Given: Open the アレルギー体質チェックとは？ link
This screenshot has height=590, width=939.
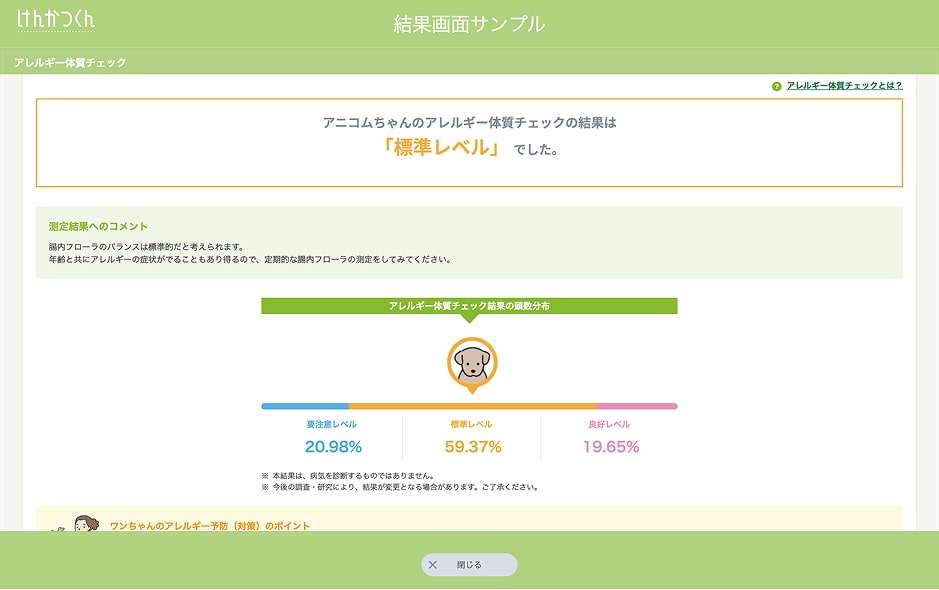Looking at the screenshot, I should coord(844,86).
